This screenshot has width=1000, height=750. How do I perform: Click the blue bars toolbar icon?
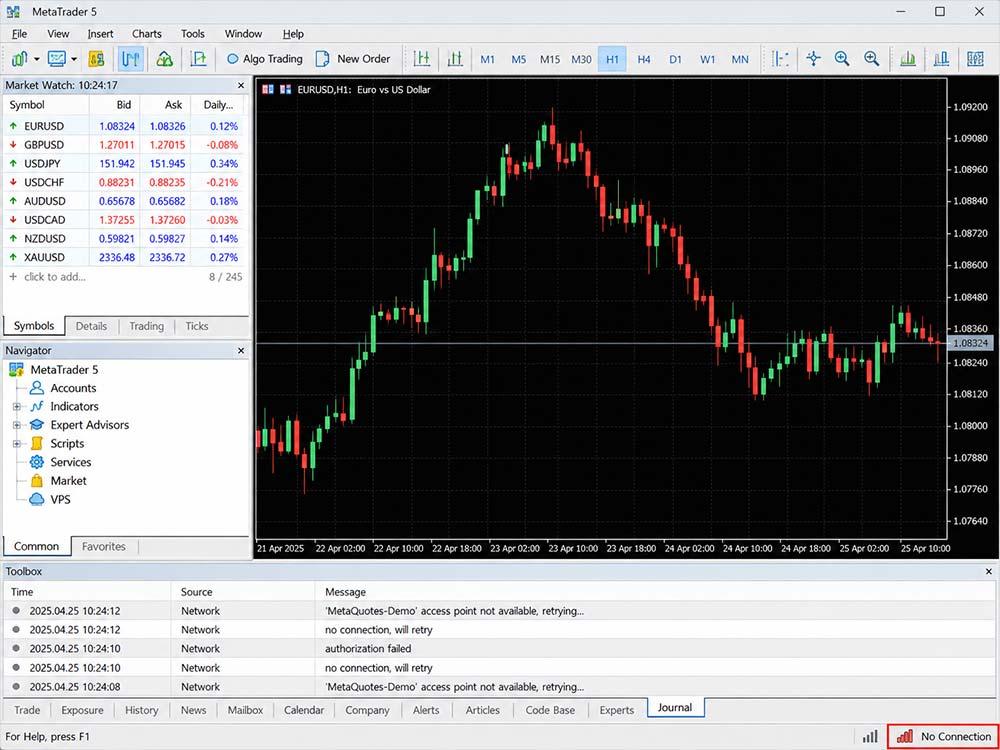[x=941, y=59]
